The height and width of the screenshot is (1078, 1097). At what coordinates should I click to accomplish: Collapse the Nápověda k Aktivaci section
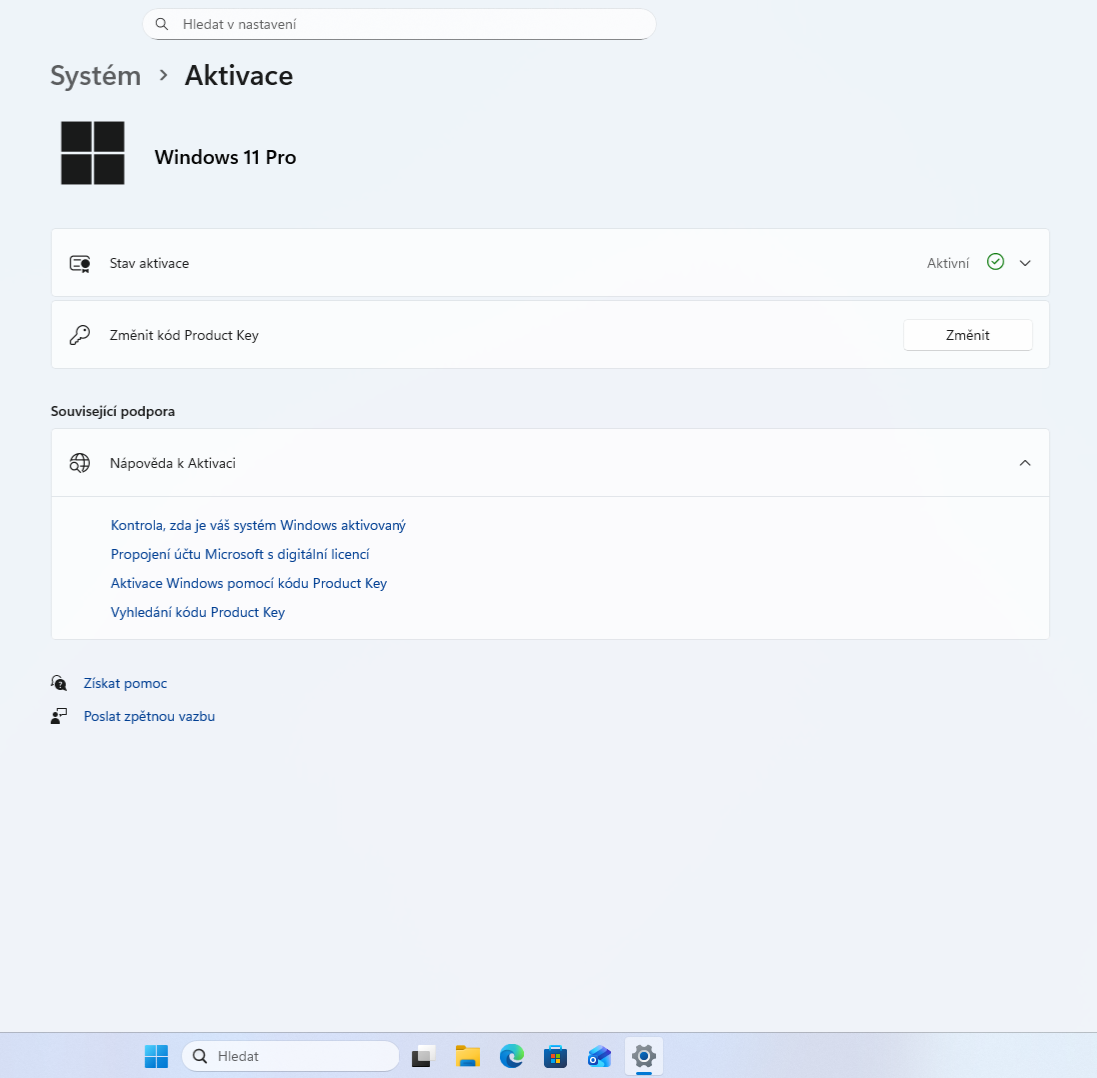pyautogui.click(x=1024, y=463)
